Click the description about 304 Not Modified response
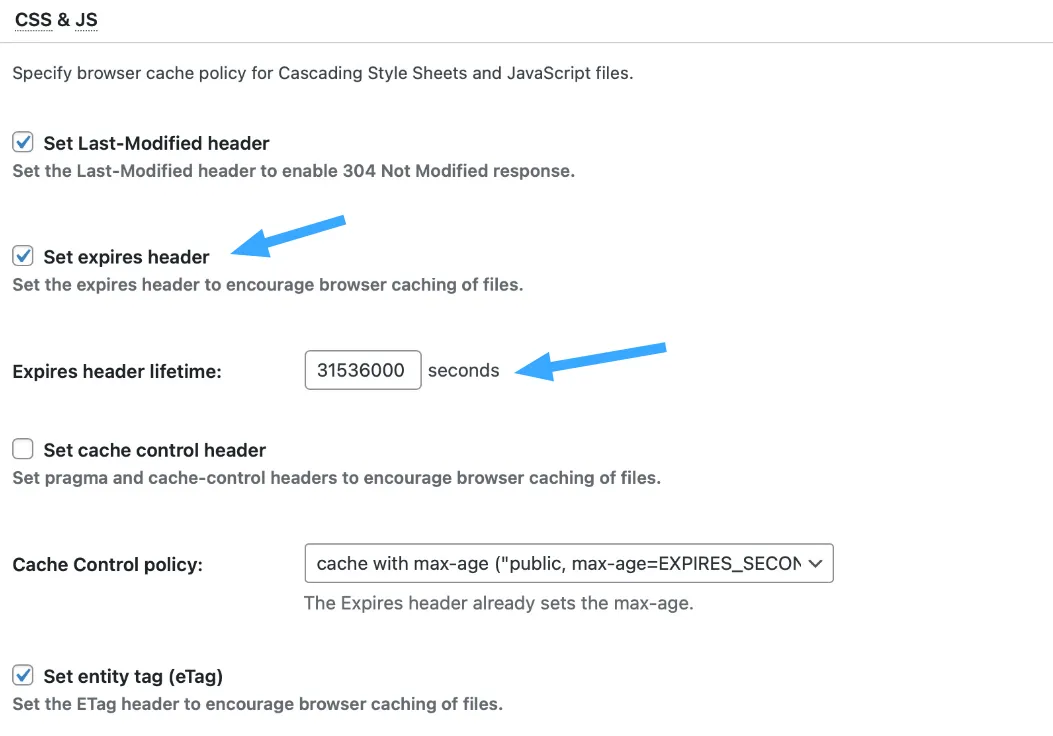 tap(293, 171)
